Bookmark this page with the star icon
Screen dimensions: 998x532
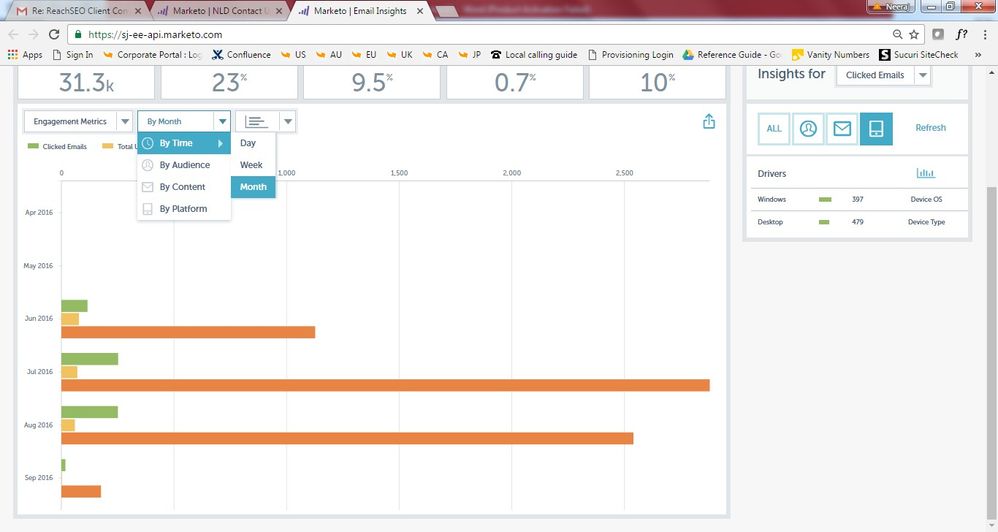914,34
